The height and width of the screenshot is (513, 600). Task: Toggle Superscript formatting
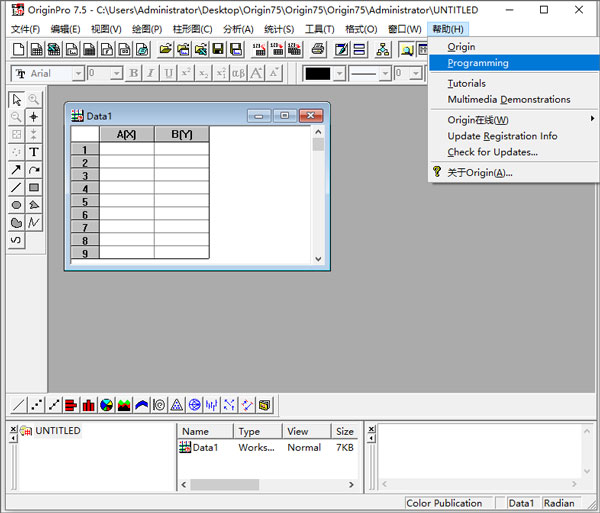pos(186,73)
